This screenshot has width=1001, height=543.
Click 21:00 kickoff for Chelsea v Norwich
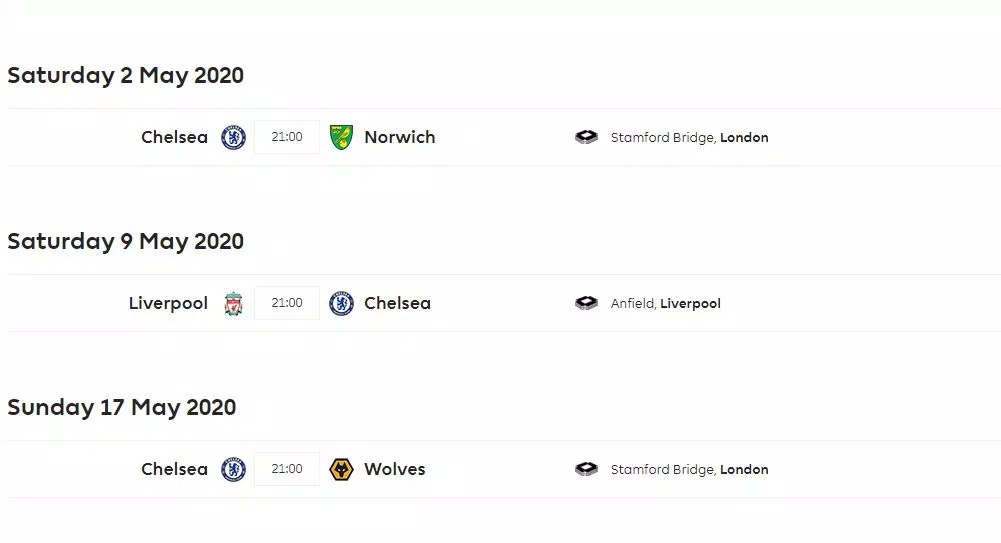click(287, 137)
